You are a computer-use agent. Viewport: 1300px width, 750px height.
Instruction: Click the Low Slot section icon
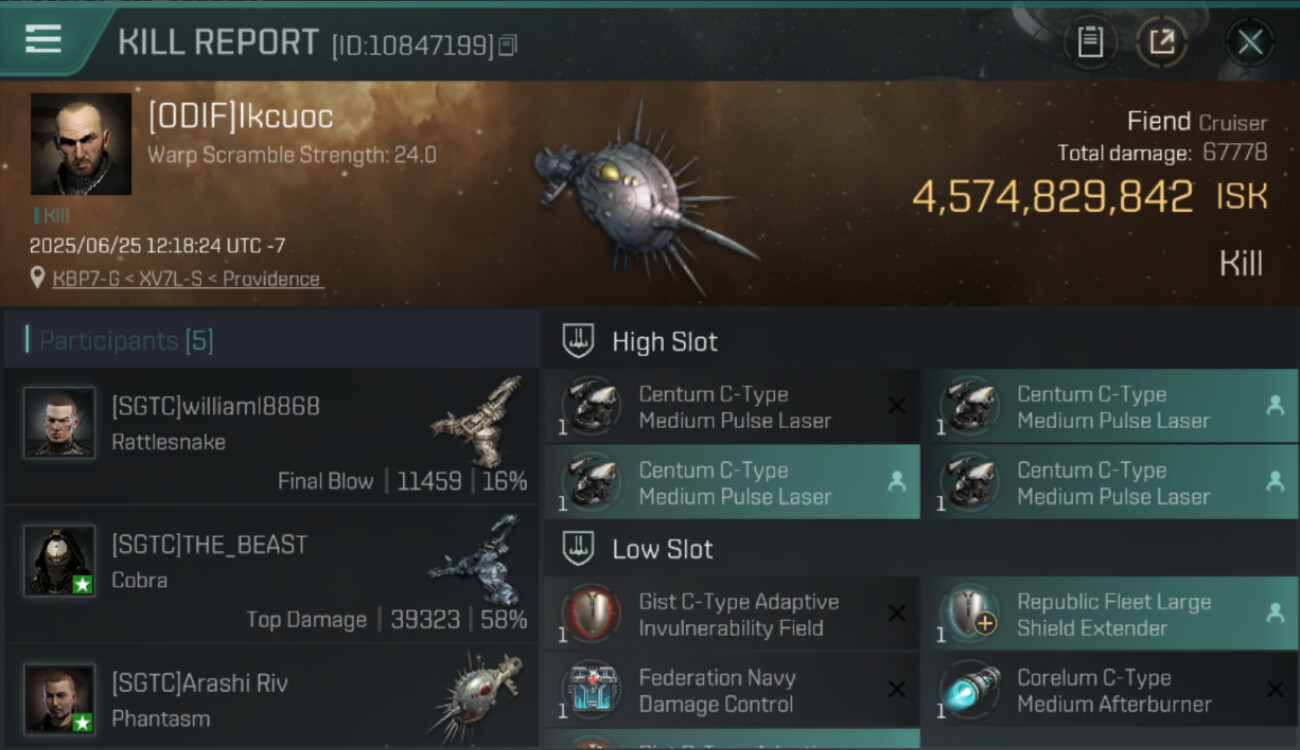click(579, 549)
